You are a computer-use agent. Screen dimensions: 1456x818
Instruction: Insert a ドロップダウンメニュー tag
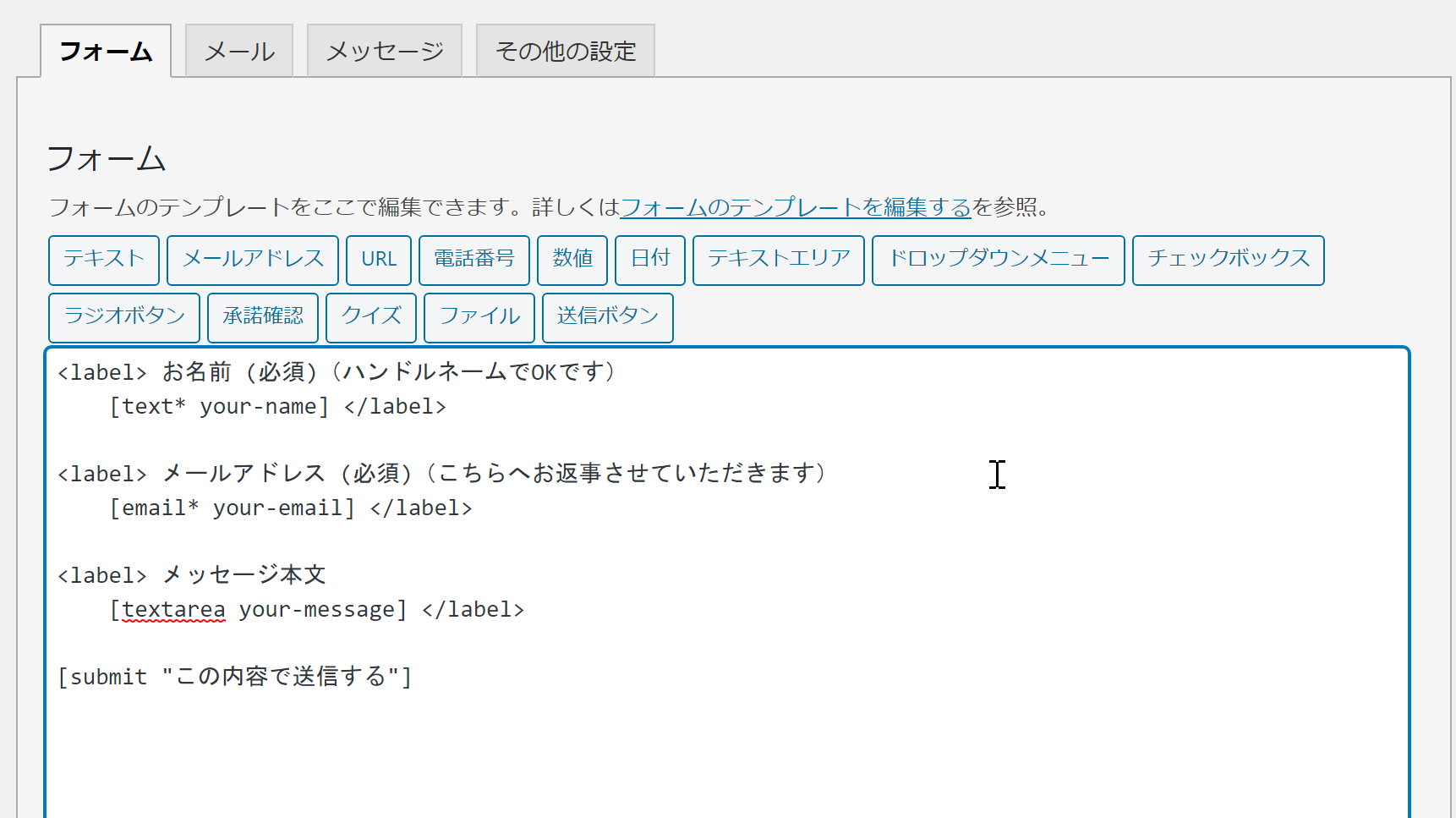pos(999,260)
